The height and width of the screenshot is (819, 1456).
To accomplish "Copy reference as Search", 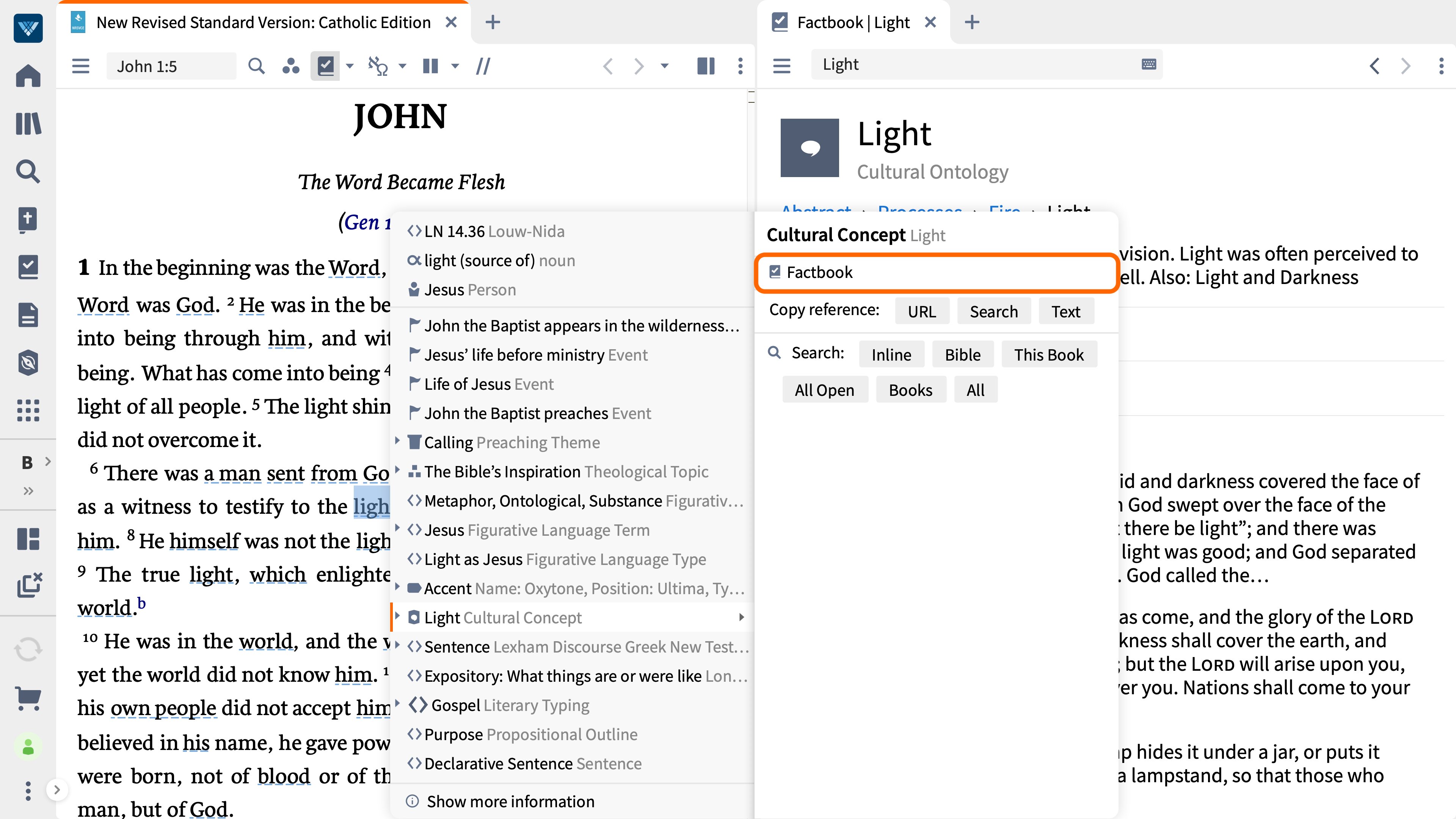I will [994, 311].
